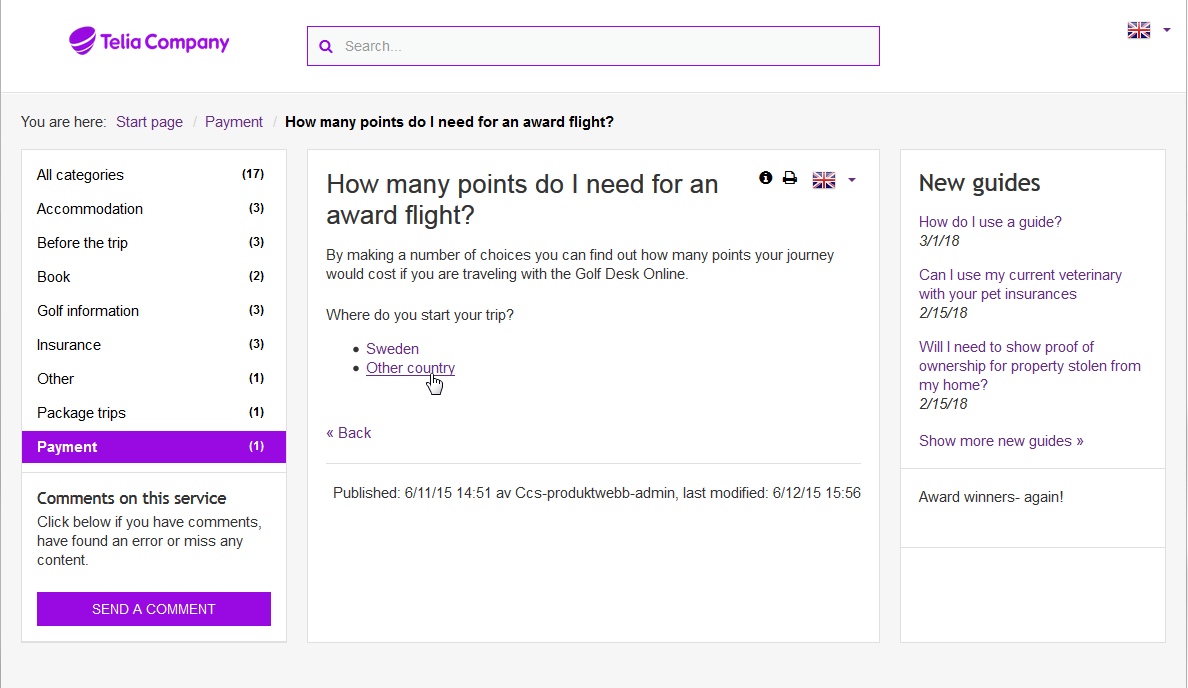Select the All categories menu item
Screen dimensions: 1188x688
point(81,175)
